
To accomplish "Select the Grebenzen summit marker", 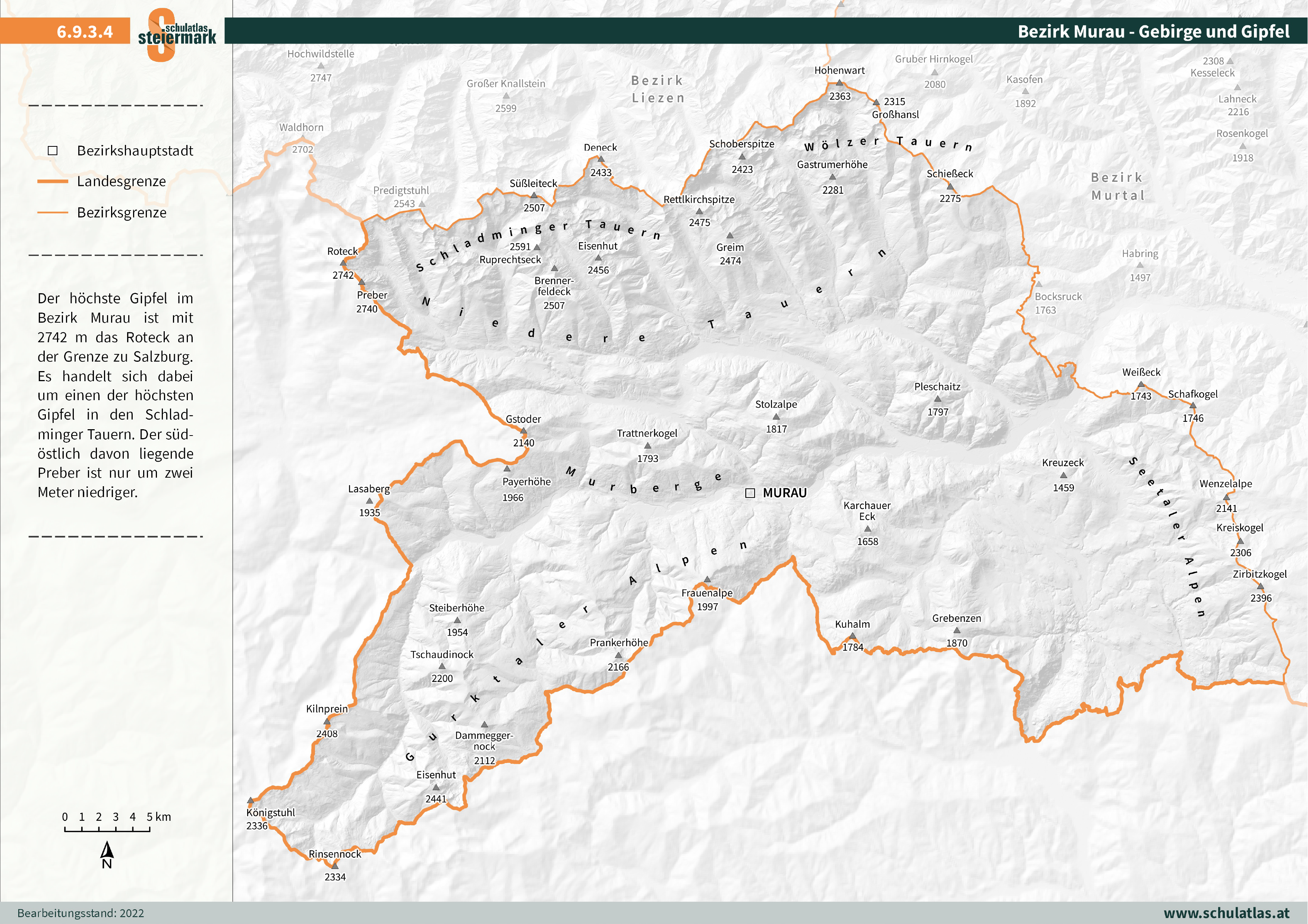I will [x=957, y=631].
